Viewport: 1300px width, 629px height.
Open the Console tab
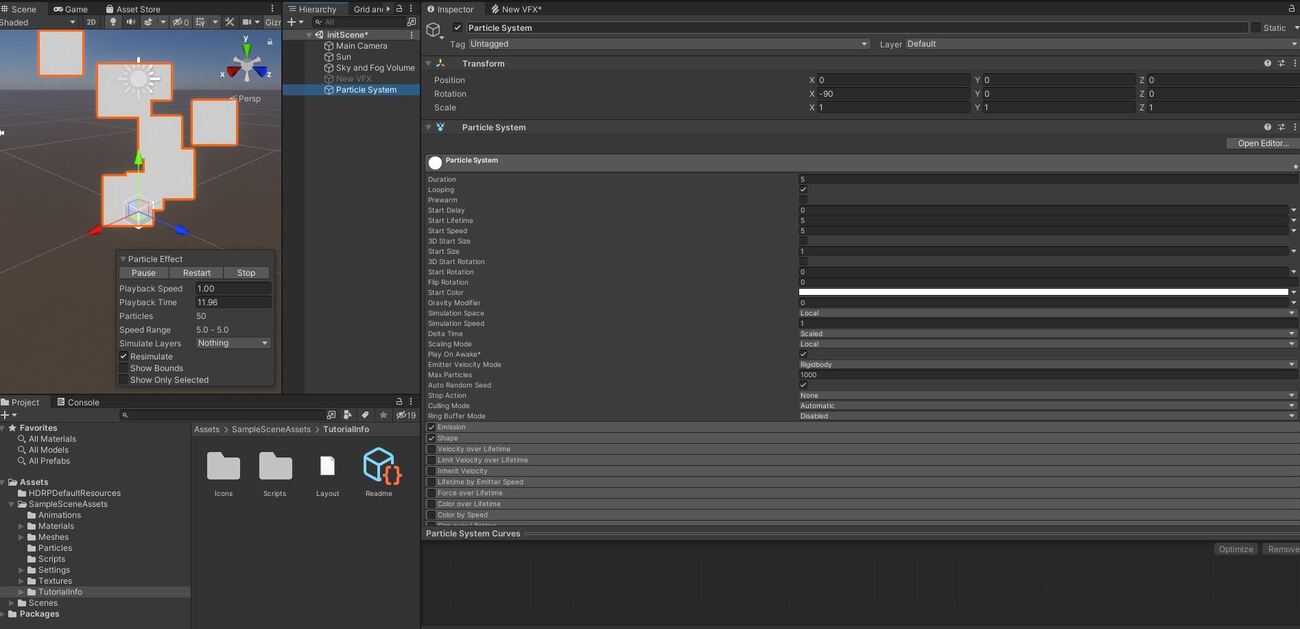78,402
